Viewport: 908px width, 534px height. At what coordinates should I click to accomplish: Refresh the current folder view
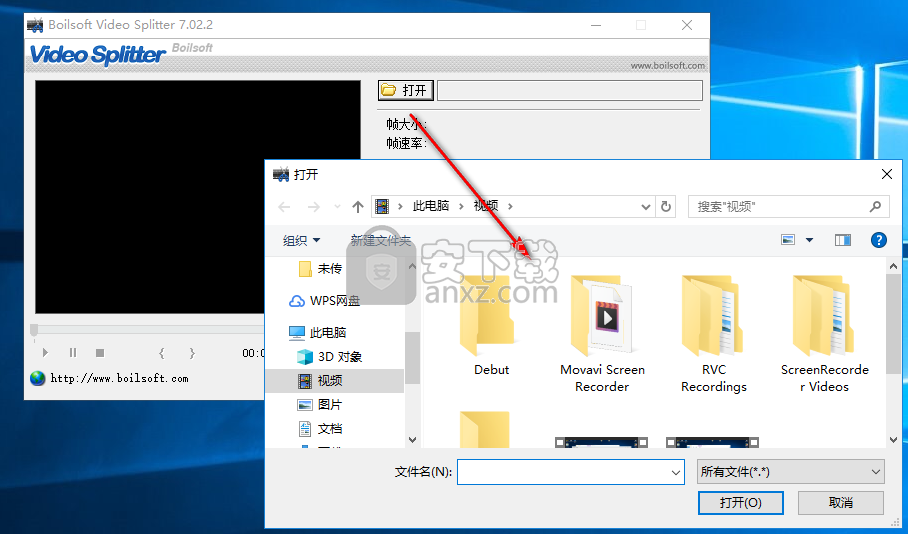pos(666,207)
